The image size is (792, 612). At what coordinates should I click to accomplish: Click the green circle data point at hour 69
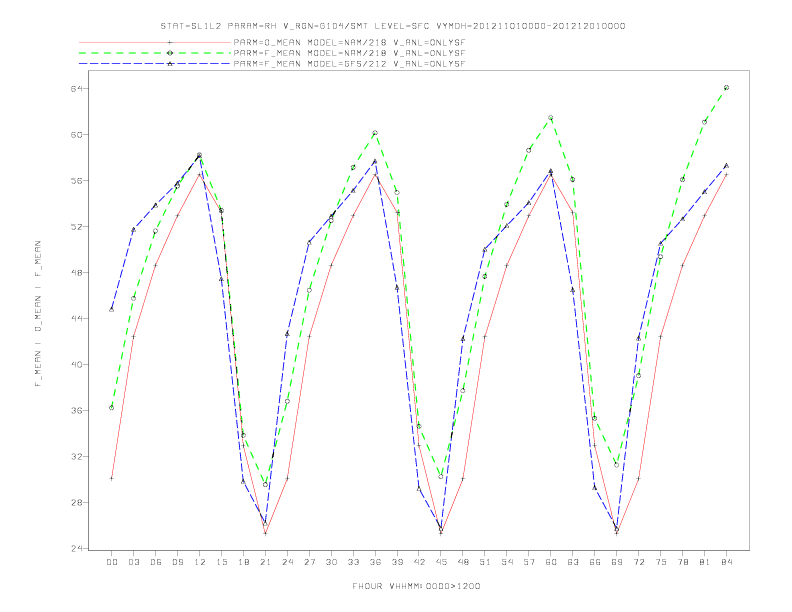pyautogui.click(x=617, y=465)
